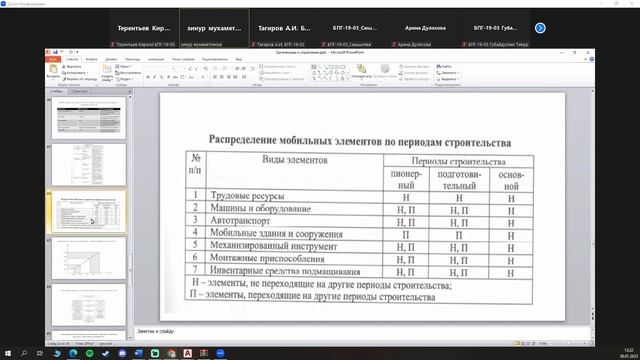Screen dimensions: 640x360
Task: Open the Рецензирование ribbon tab
Action: tap(215, 59)
